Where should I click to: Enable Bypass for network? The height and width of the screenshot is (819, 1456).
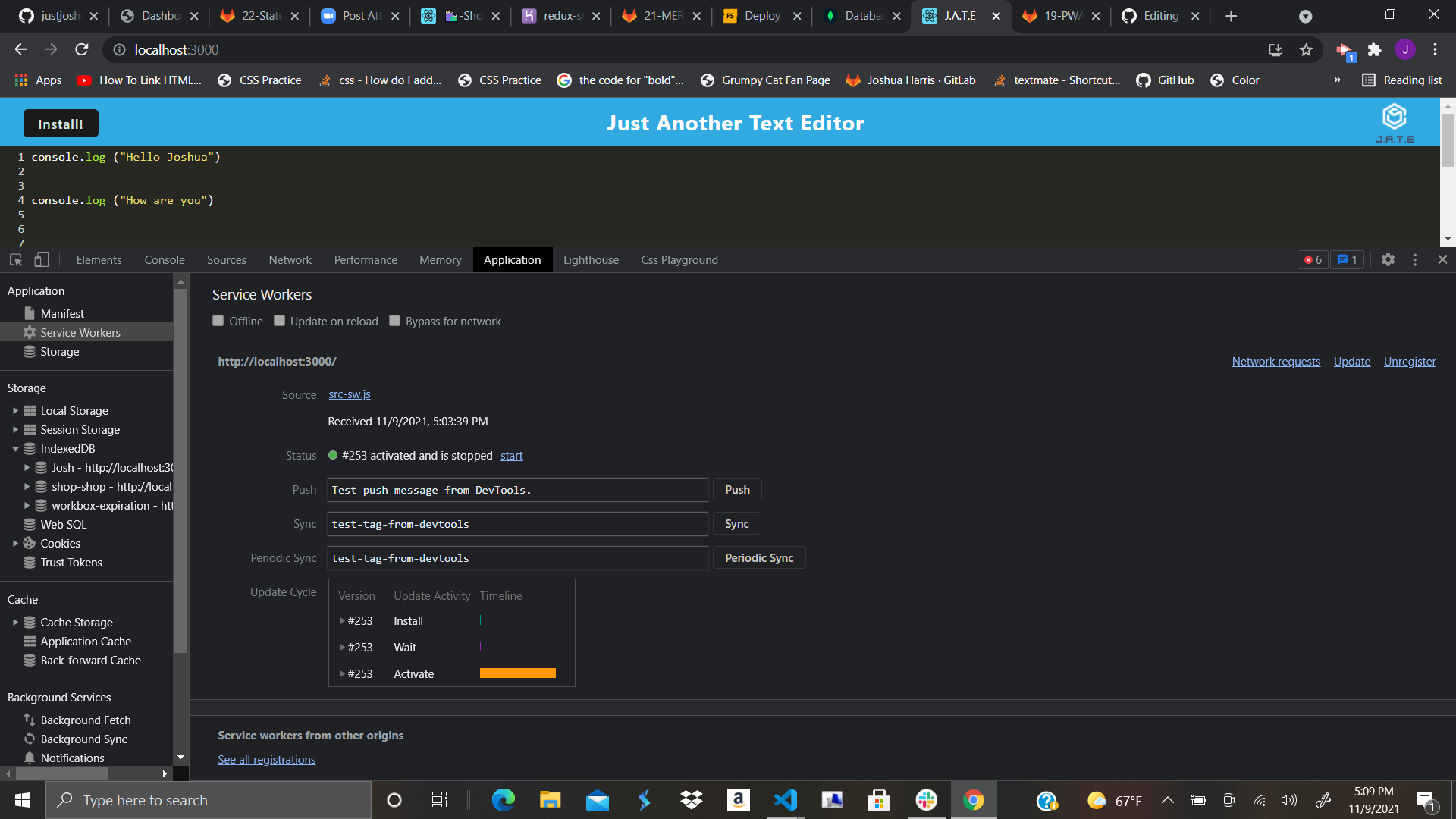394,321
